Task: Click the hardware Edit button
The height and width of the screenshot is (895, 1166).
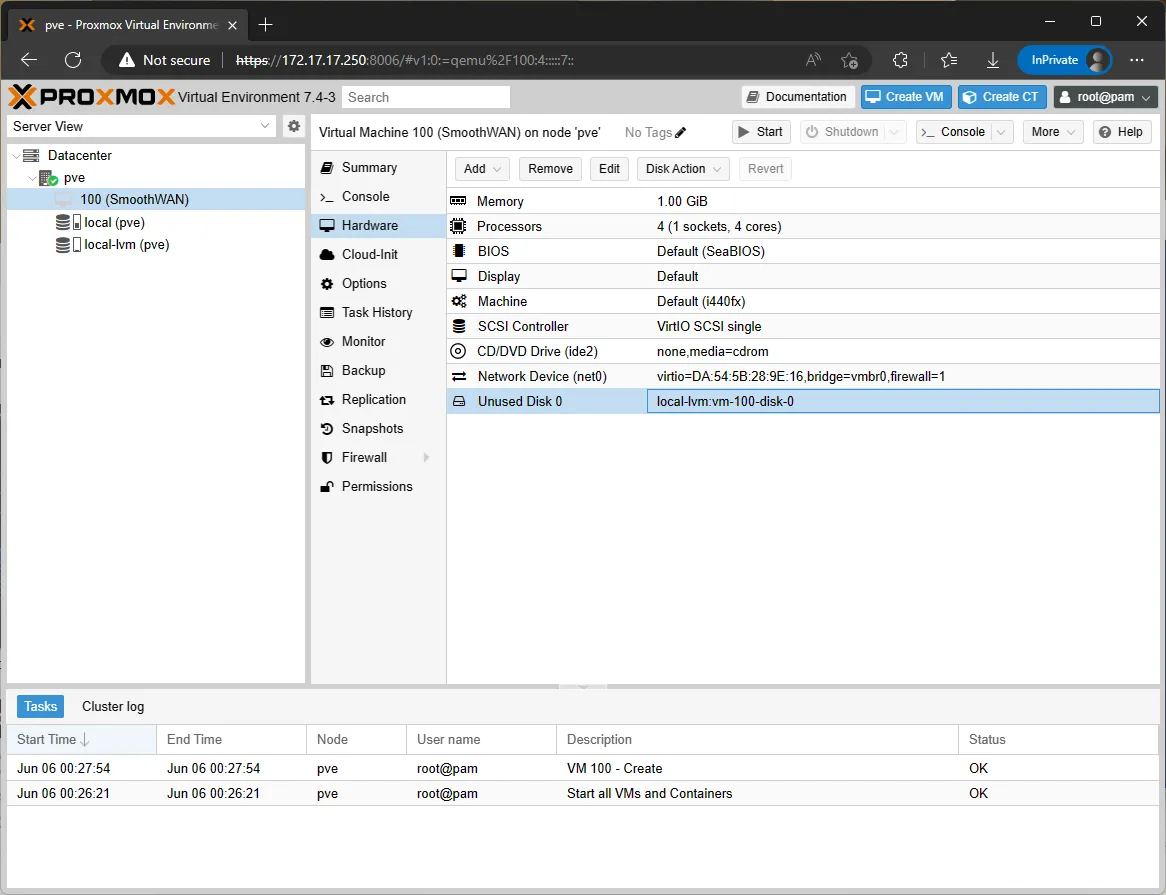Action: pyautogui.click(x=609, y=169)
